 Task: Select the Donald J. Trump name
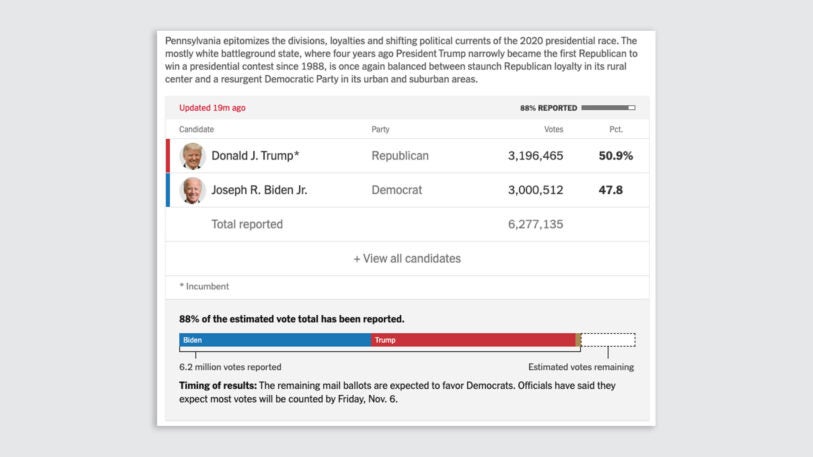point(255,156)
